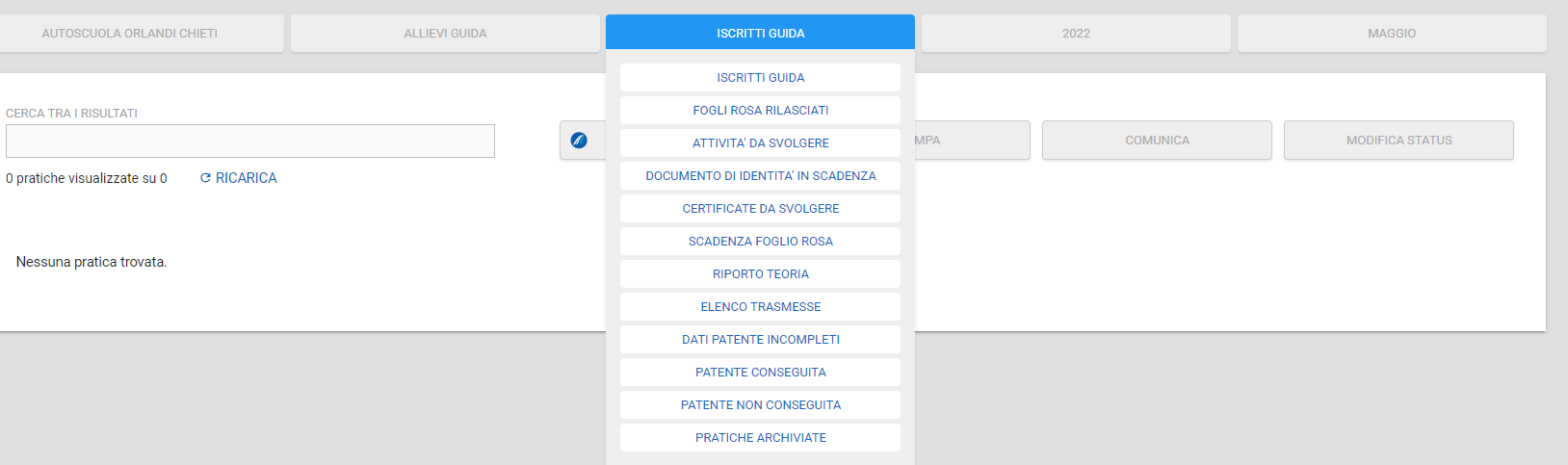The image size is (1568, 465).
Task: Click the blue feather icon button
Action: click(579, 141)
